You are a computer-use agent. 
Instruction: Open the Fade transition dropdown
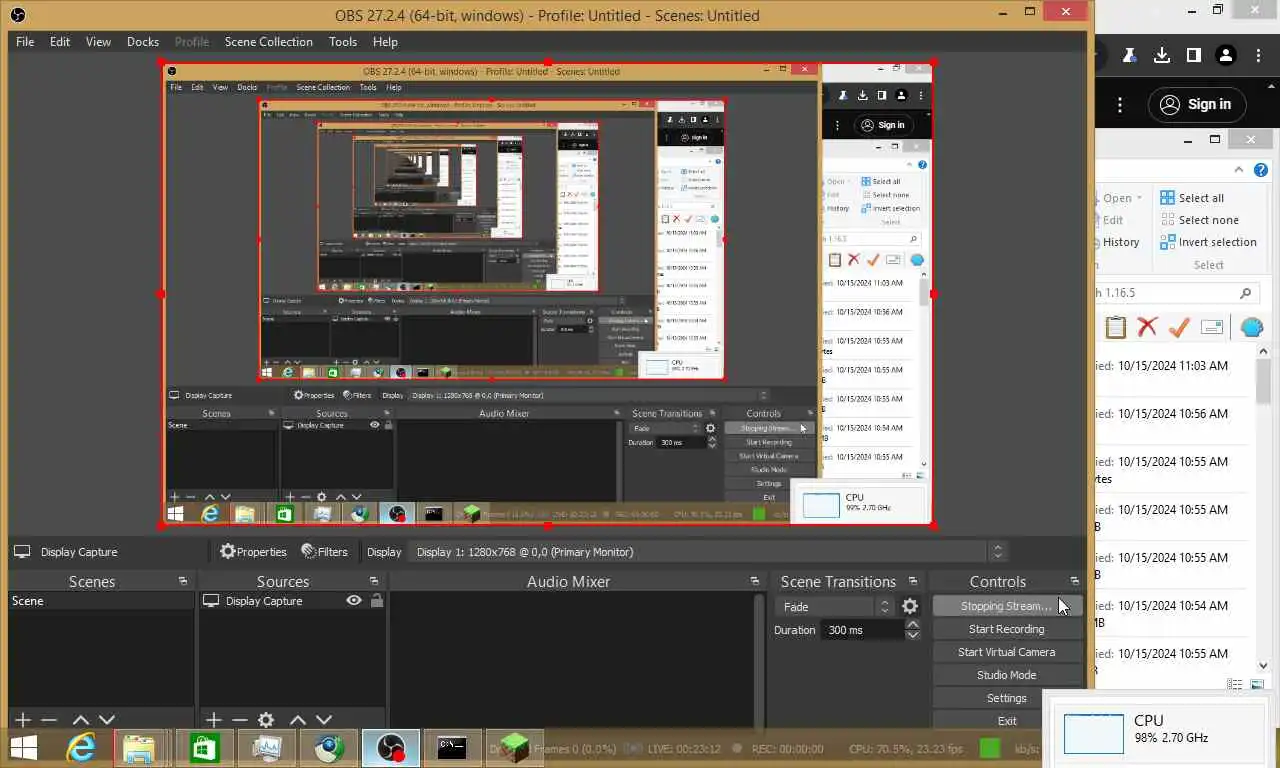click(x=835, y=606)
